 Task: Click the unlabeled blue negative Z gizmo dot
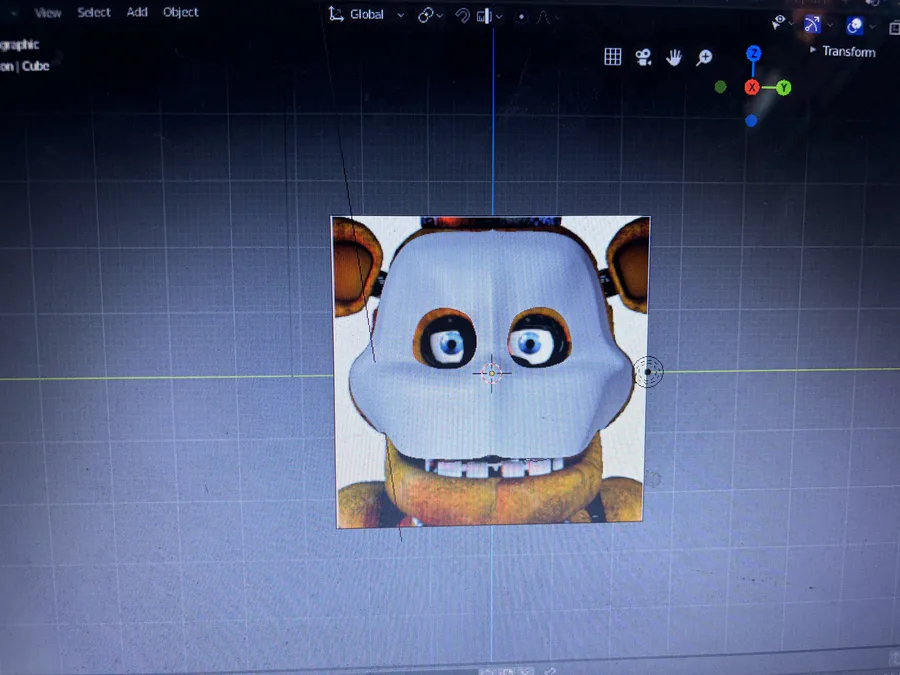[x=751, y=121]
